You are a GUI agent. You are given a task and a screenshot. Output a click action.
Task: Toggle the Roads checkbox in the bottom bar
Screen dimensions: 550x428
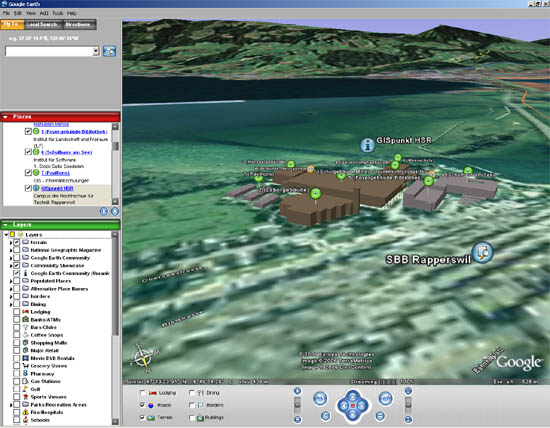[142, 405]
